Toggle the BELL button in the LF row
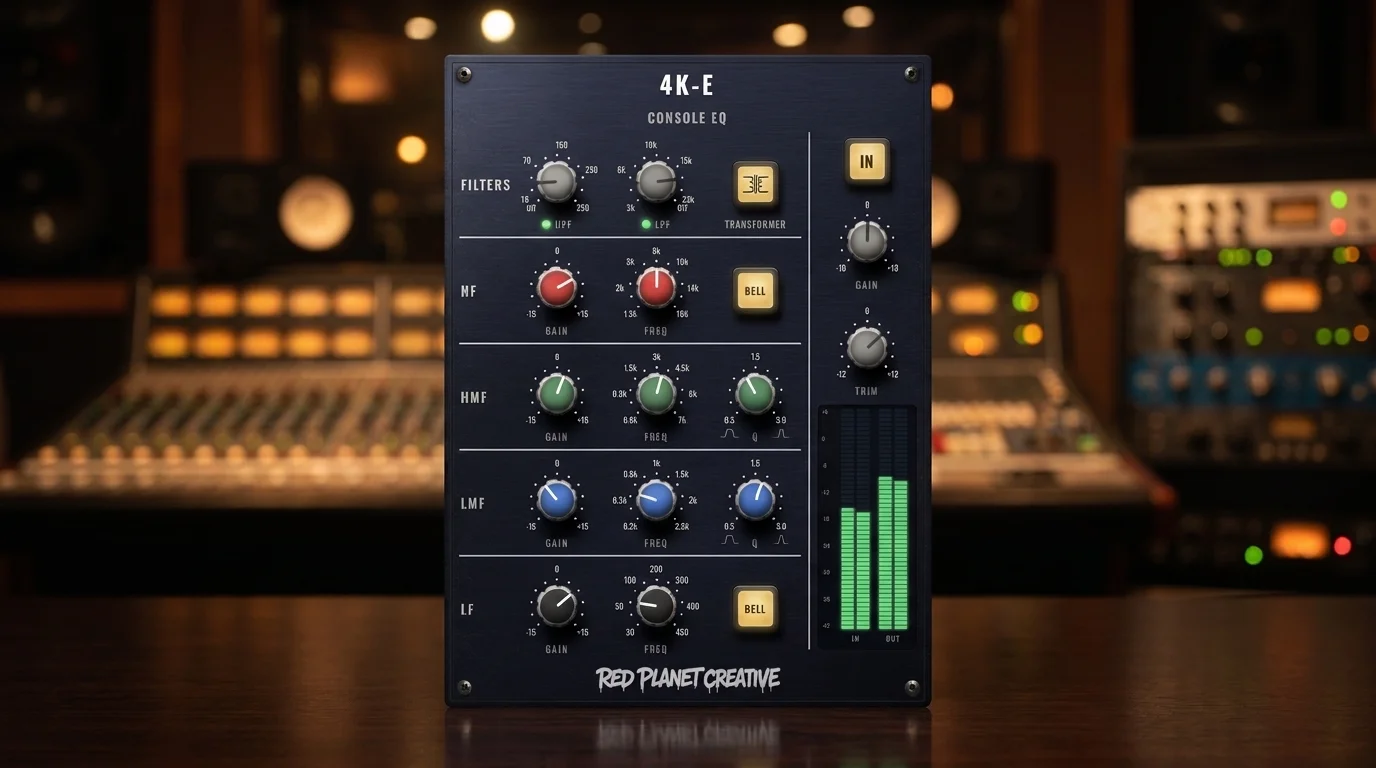 tap(755, 608)
